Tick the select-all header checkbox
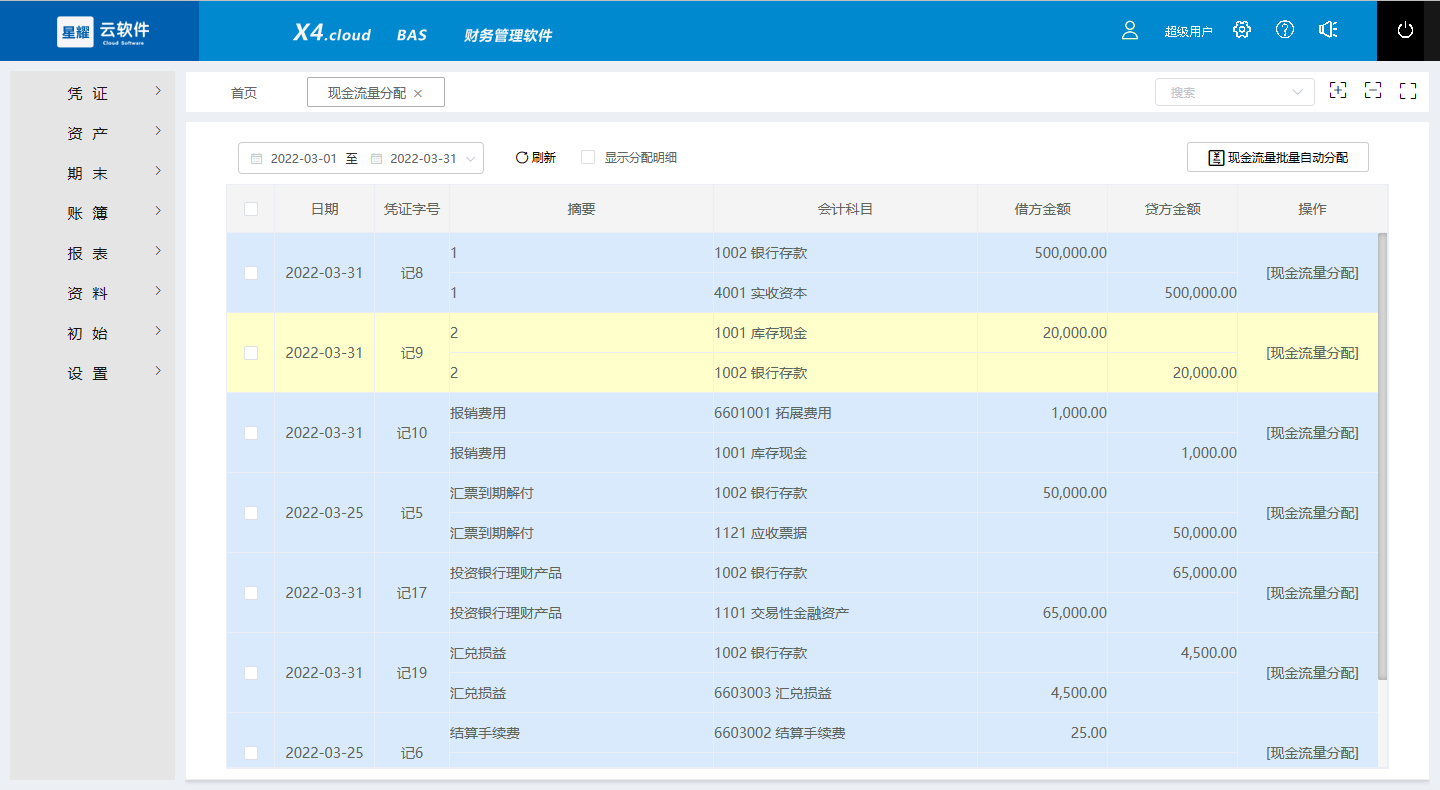Screen dimensions: 1440x790 point(251,209)
